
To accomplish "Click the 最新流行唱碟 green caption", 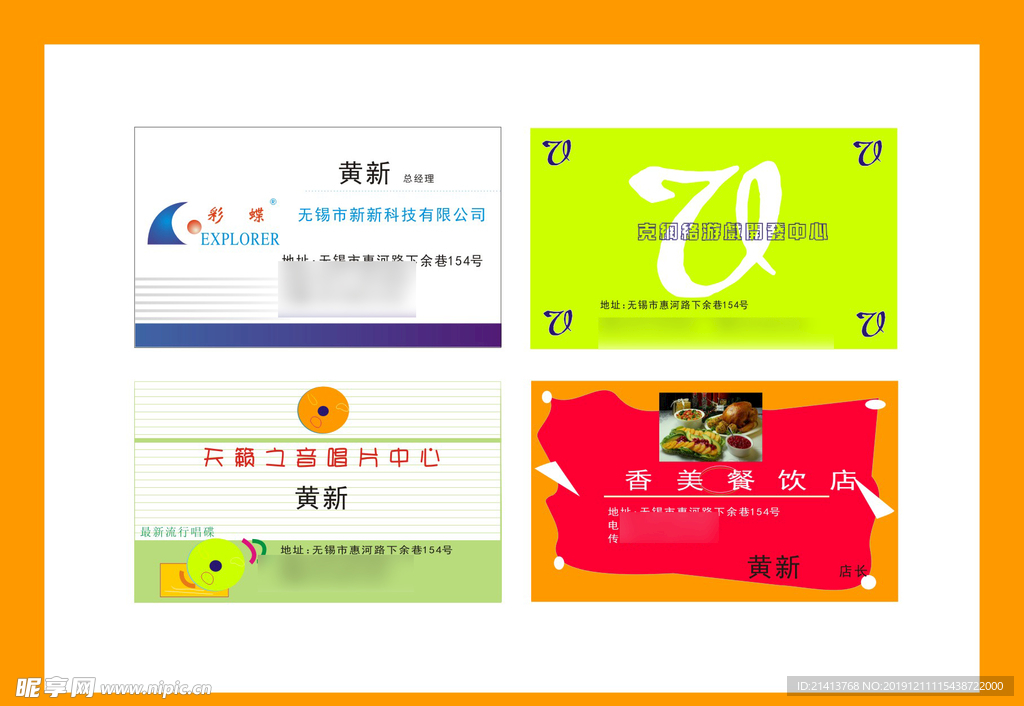I will (177, 532).
